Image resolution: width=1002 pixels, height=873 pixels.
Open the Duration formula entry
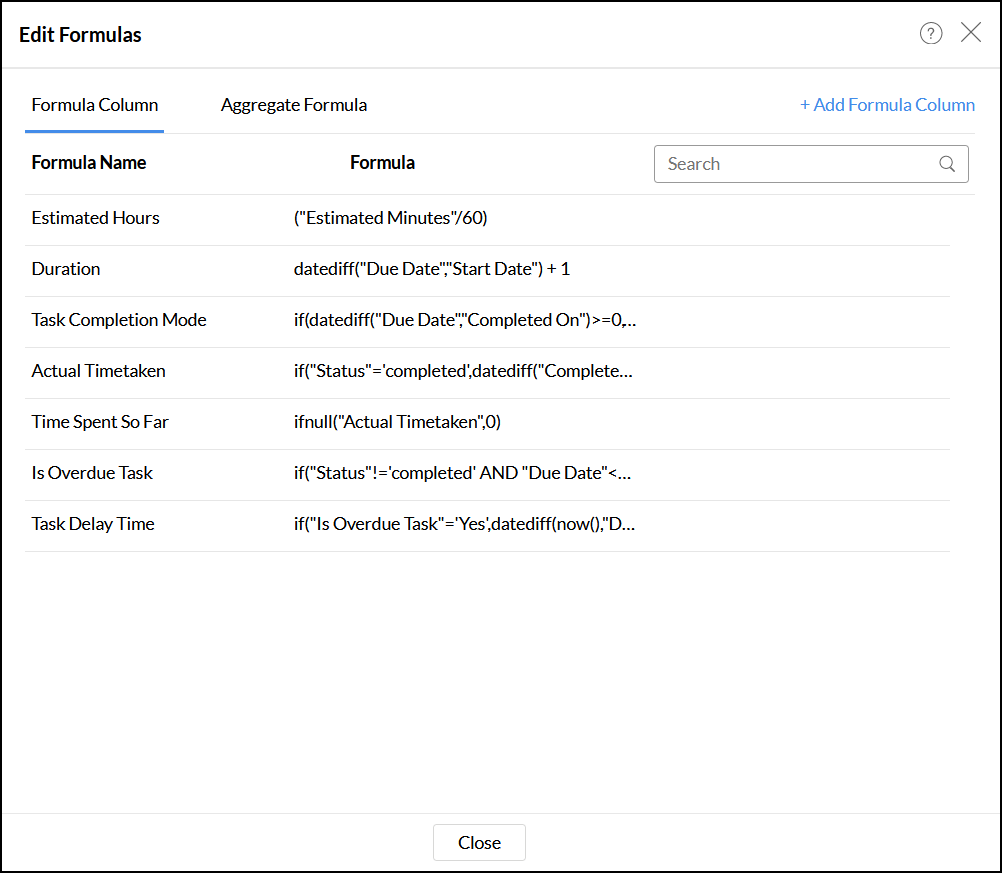66,269
